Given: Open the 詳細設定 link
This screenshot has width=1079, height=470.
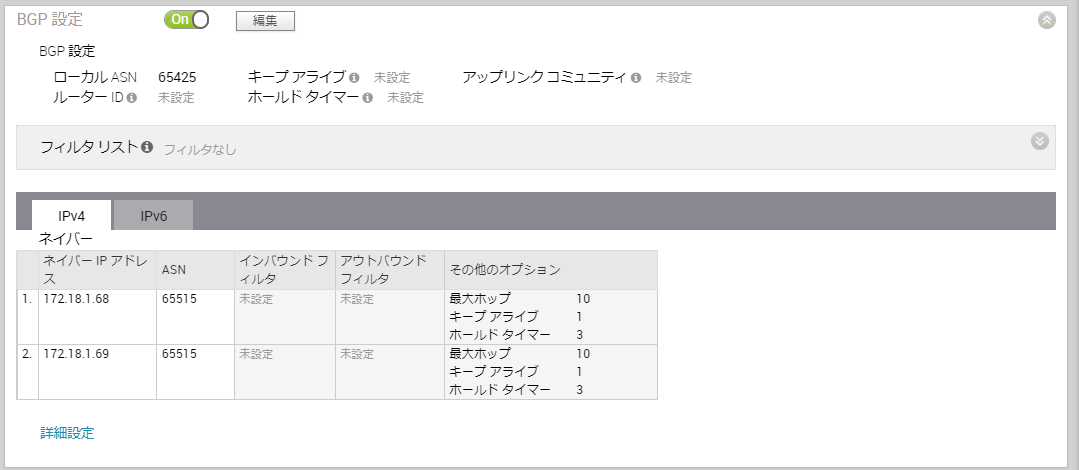Looking at the screenshot, I should (x=67, y=433).
